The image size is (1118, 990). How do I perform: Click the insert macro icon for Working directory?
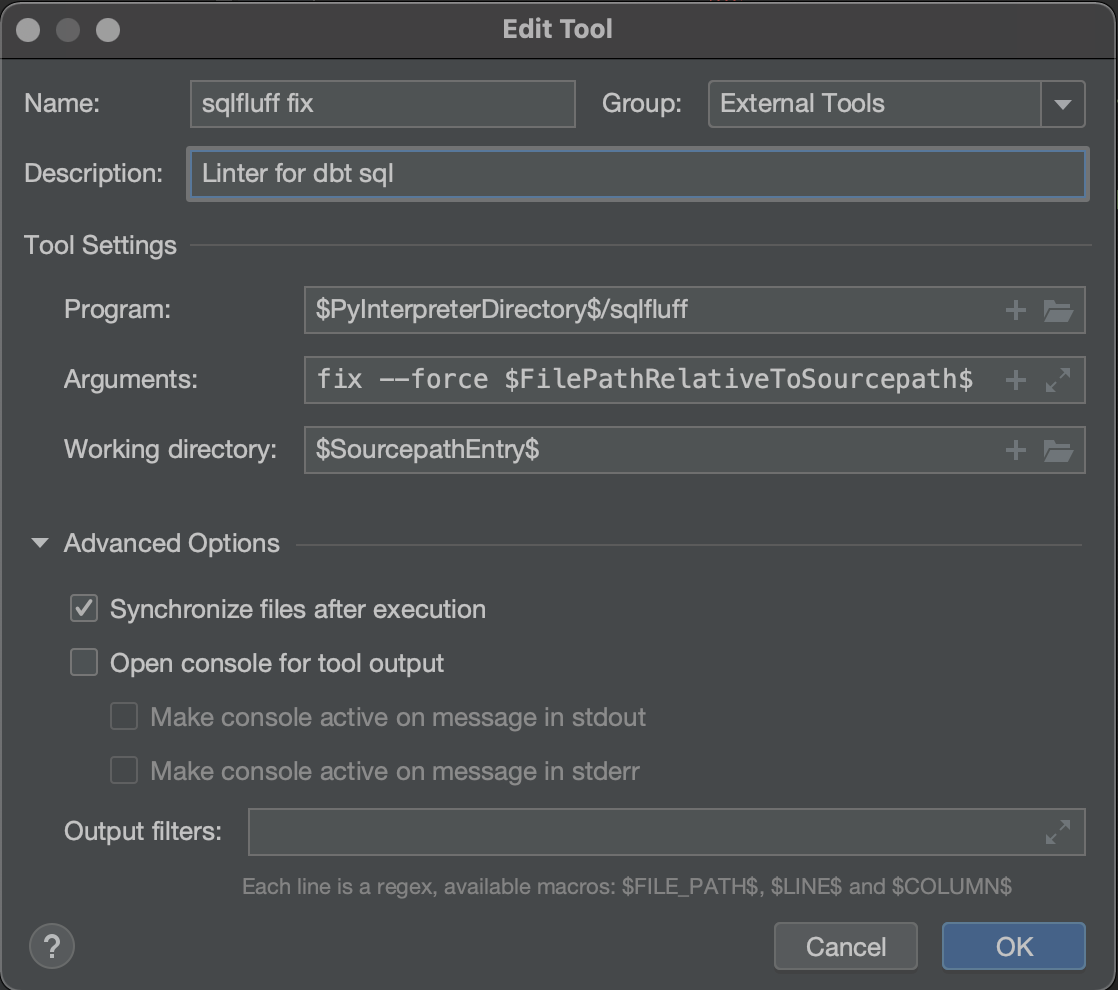click(x=1015, y=450)
